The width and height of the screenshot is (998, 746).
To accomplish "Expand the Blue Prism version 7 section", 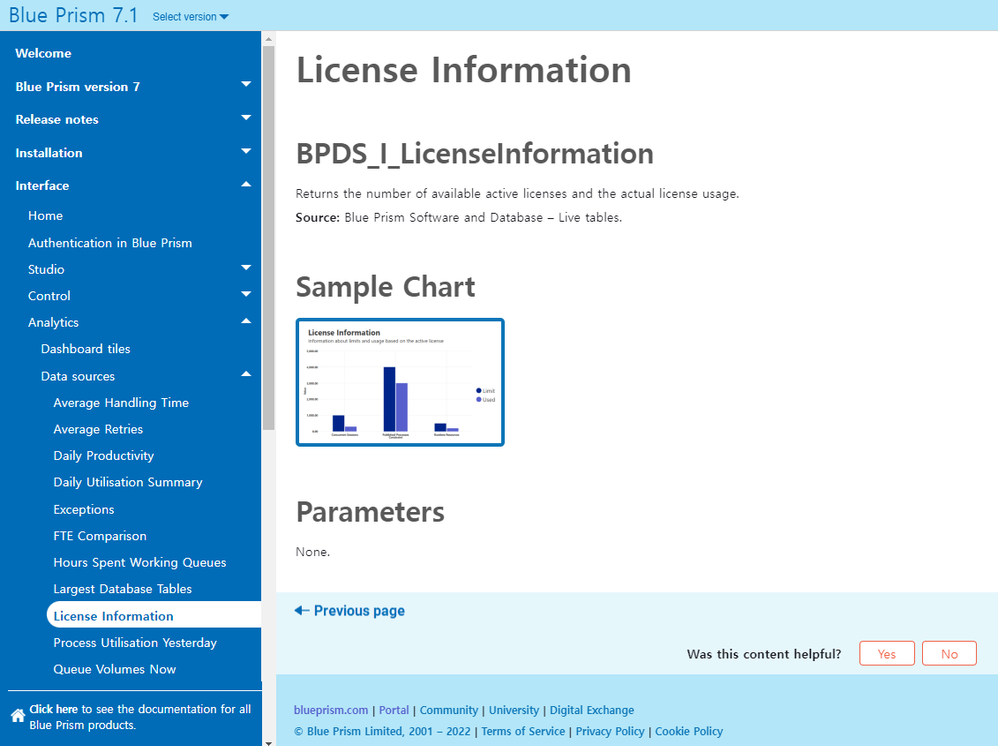I will click(x=246, y=86).
